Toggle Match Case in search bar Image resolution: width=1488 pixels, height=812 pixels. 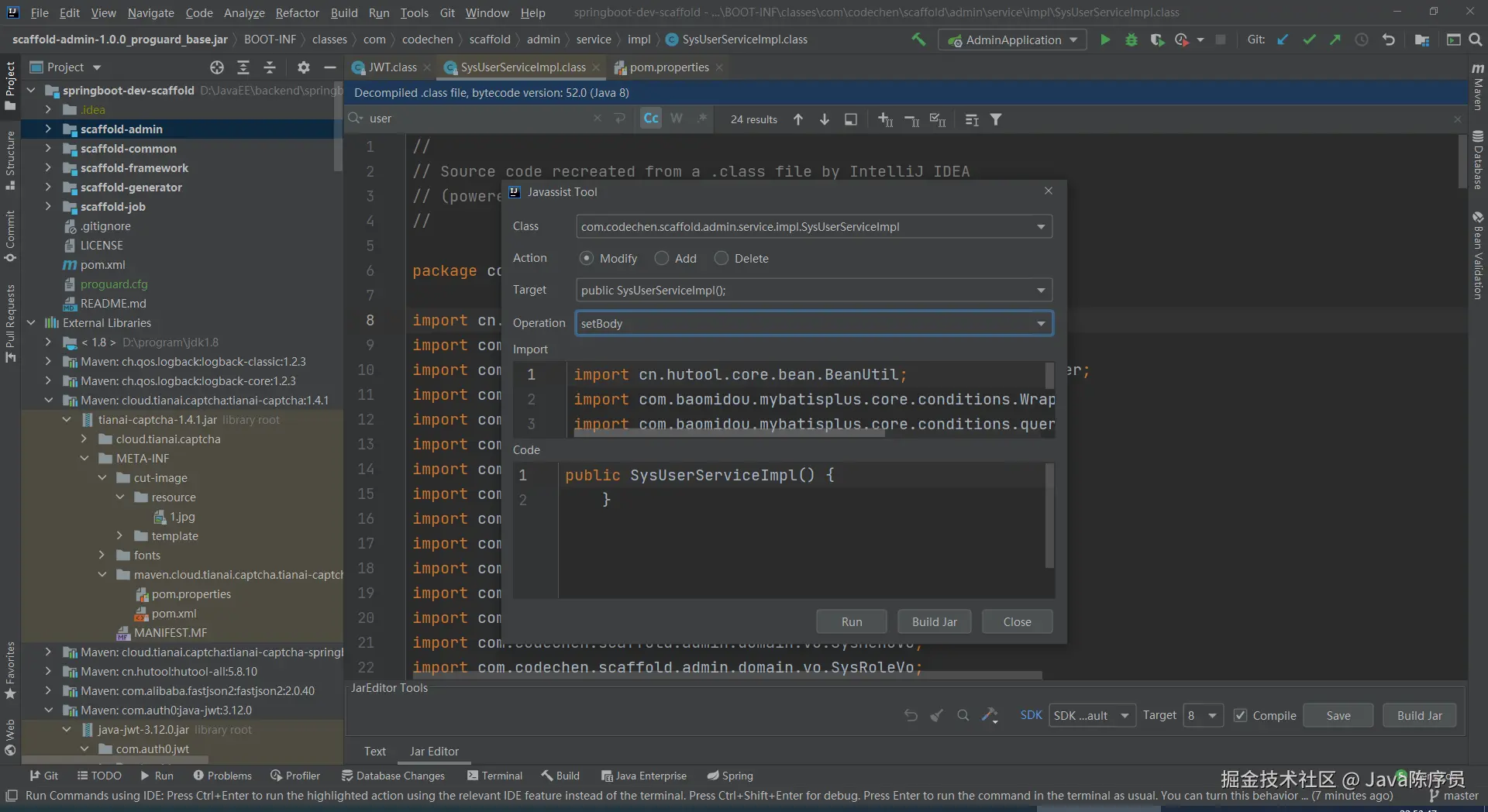coord(651,119)
